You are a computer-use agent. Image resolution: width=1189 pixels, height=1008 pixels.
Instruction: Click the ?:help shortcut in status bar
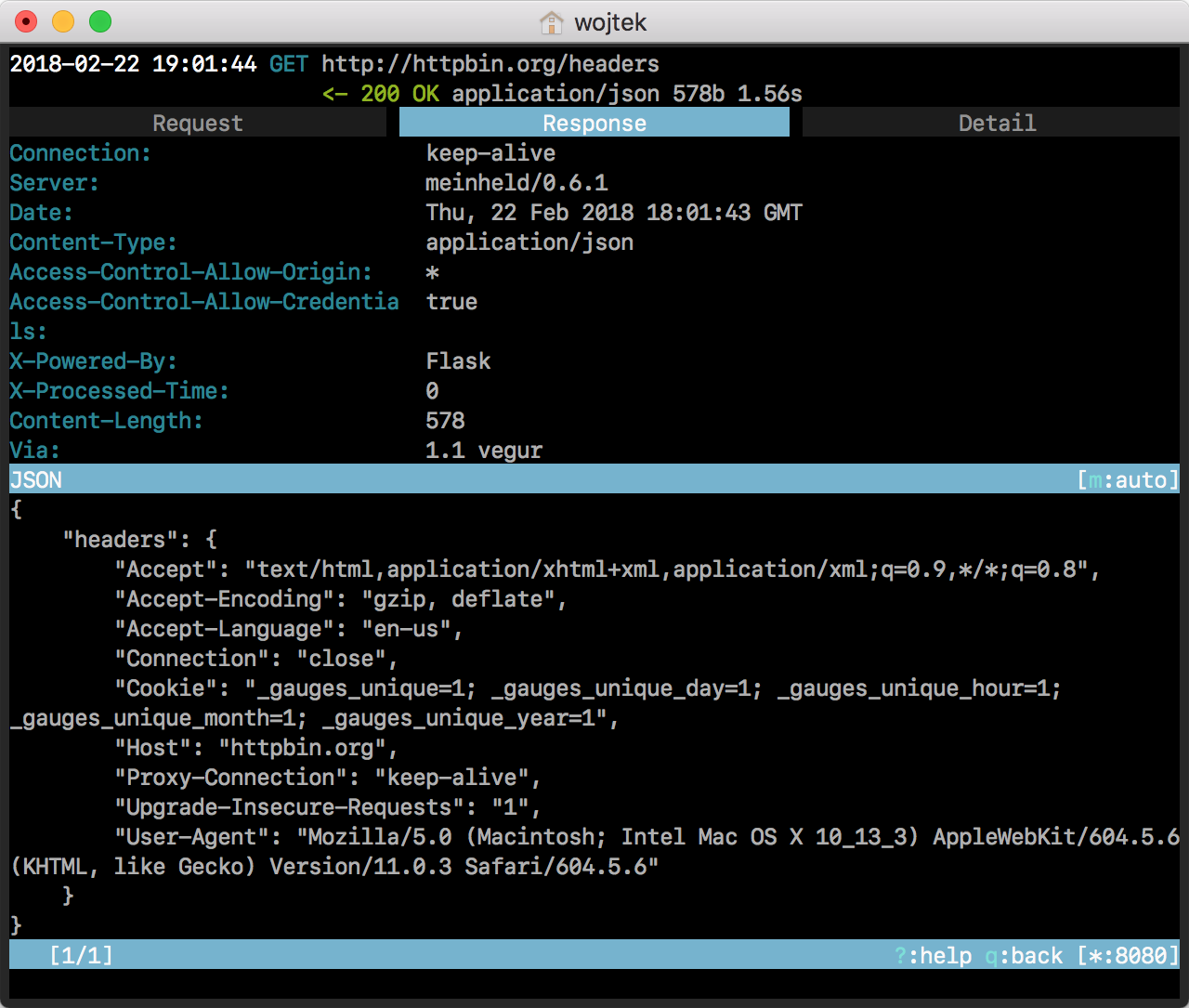[x=933, y=956]
